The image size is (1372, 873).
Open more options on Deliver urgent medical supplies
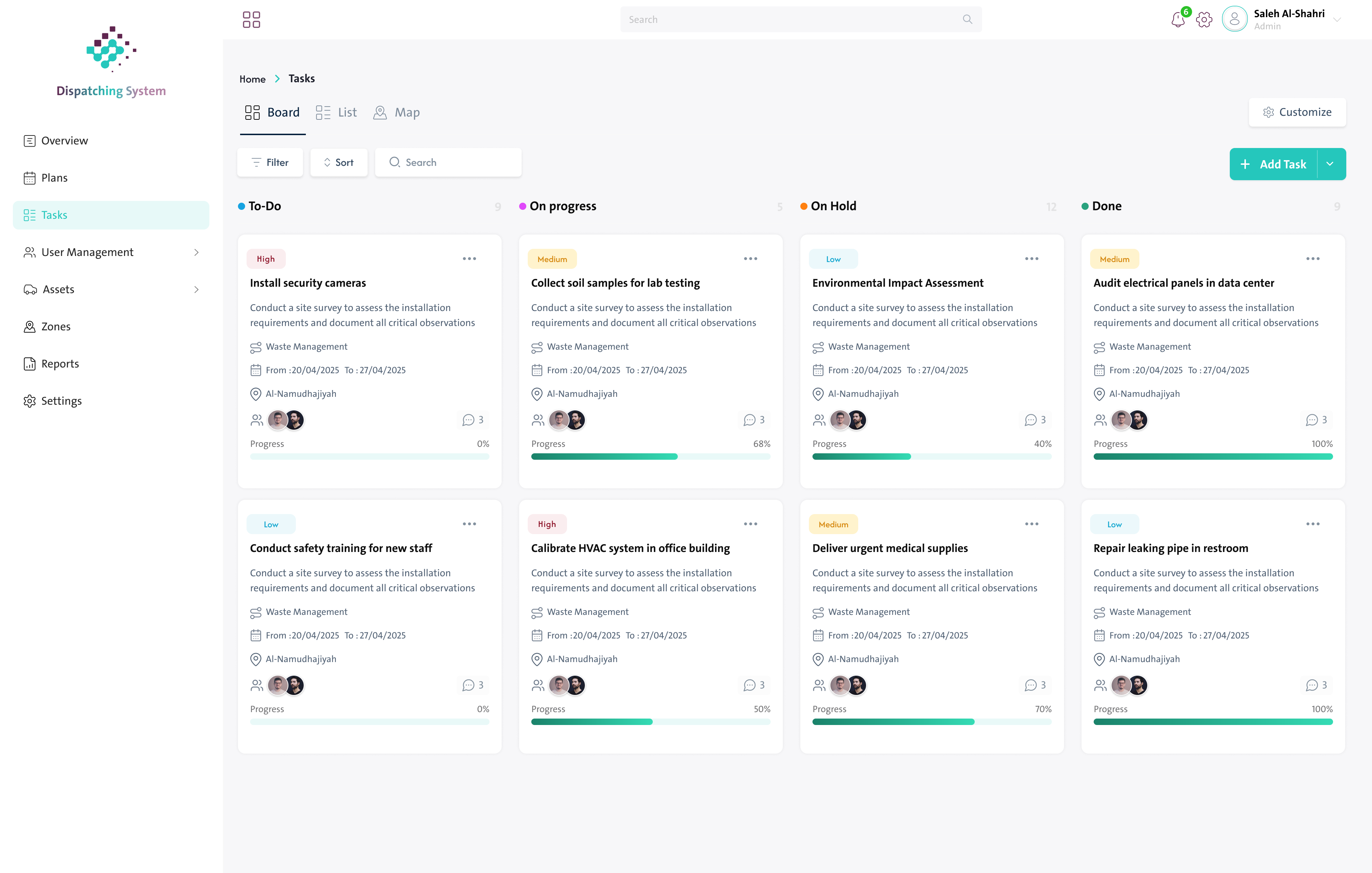(x=1032, y=524)
